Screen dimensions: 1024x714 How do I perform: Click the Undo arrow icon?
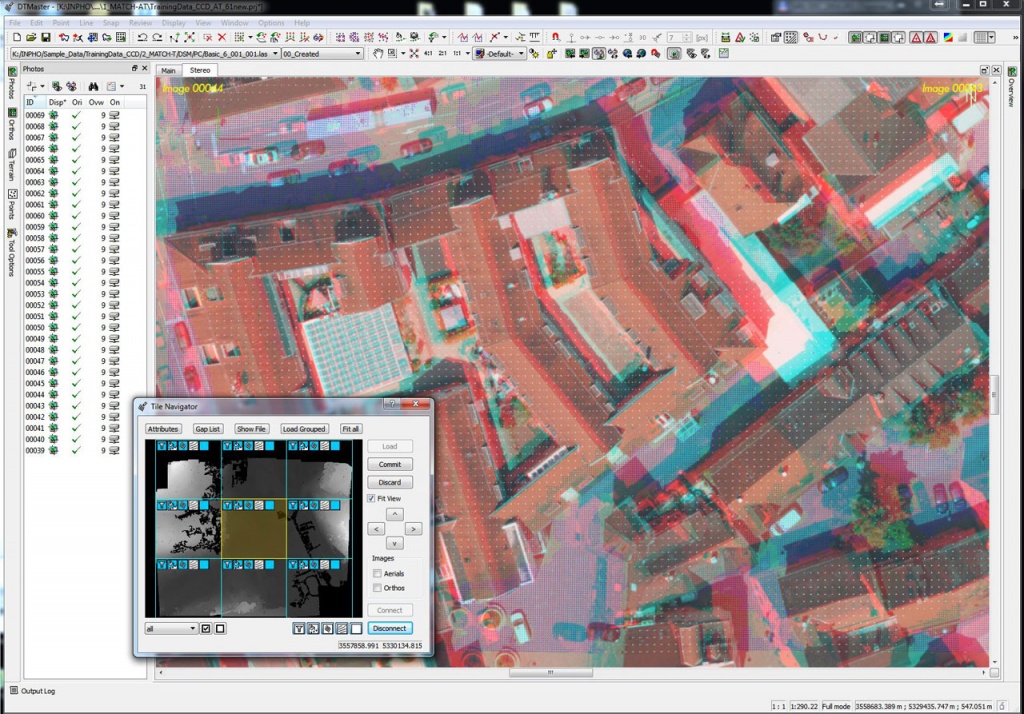click(142, 38)
